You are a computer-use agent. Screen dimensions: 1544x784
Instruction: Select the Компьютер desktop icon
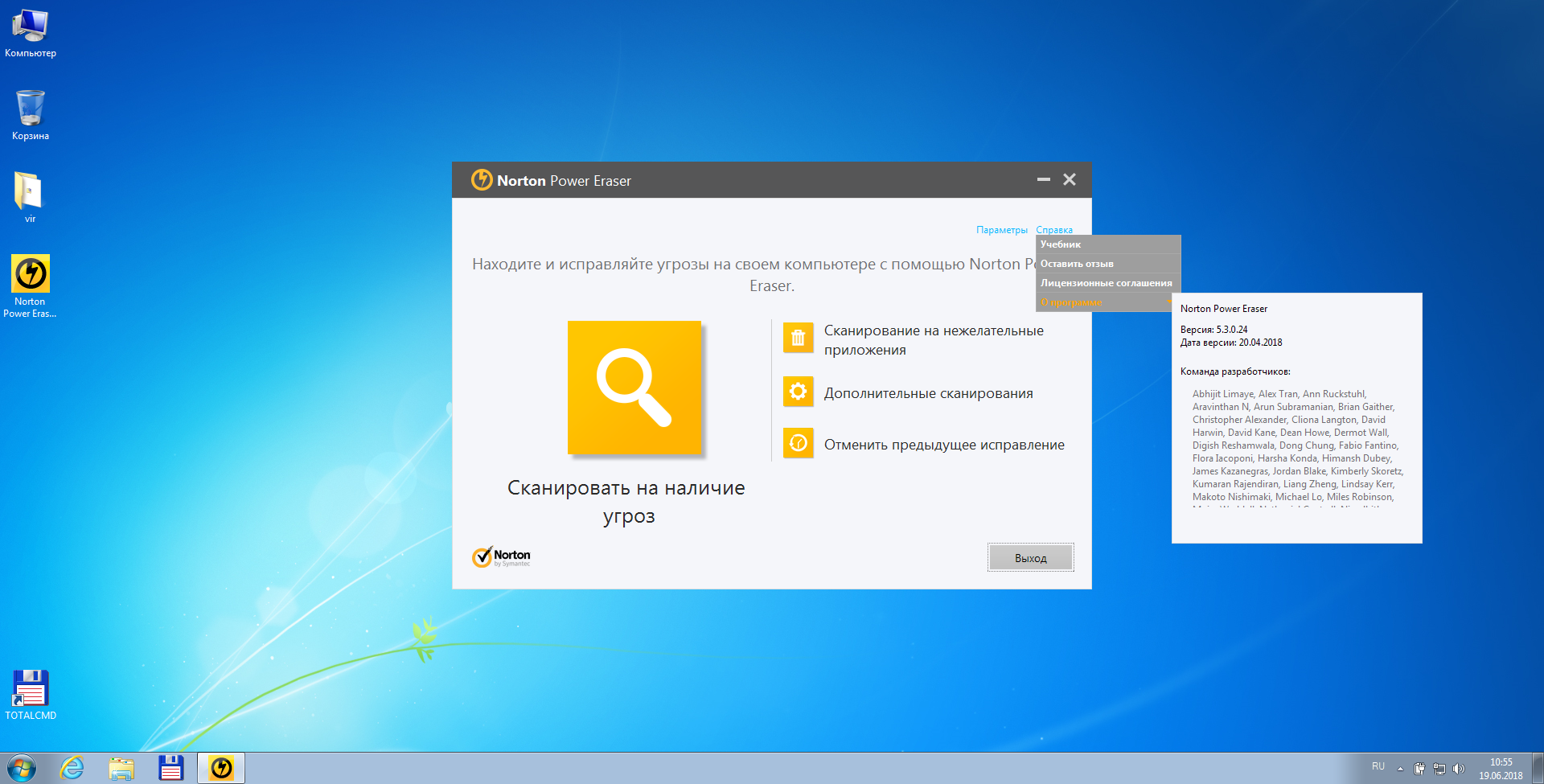[31, 34]
